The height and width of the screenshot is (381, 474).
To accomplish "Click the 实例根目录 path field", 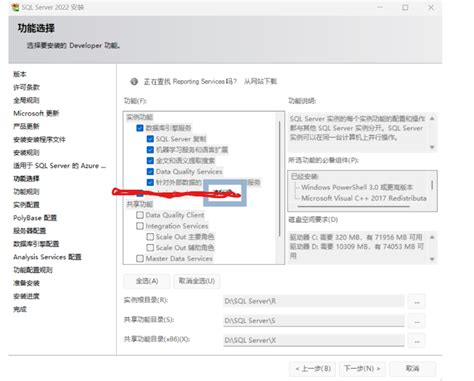I will coord(314,301).
